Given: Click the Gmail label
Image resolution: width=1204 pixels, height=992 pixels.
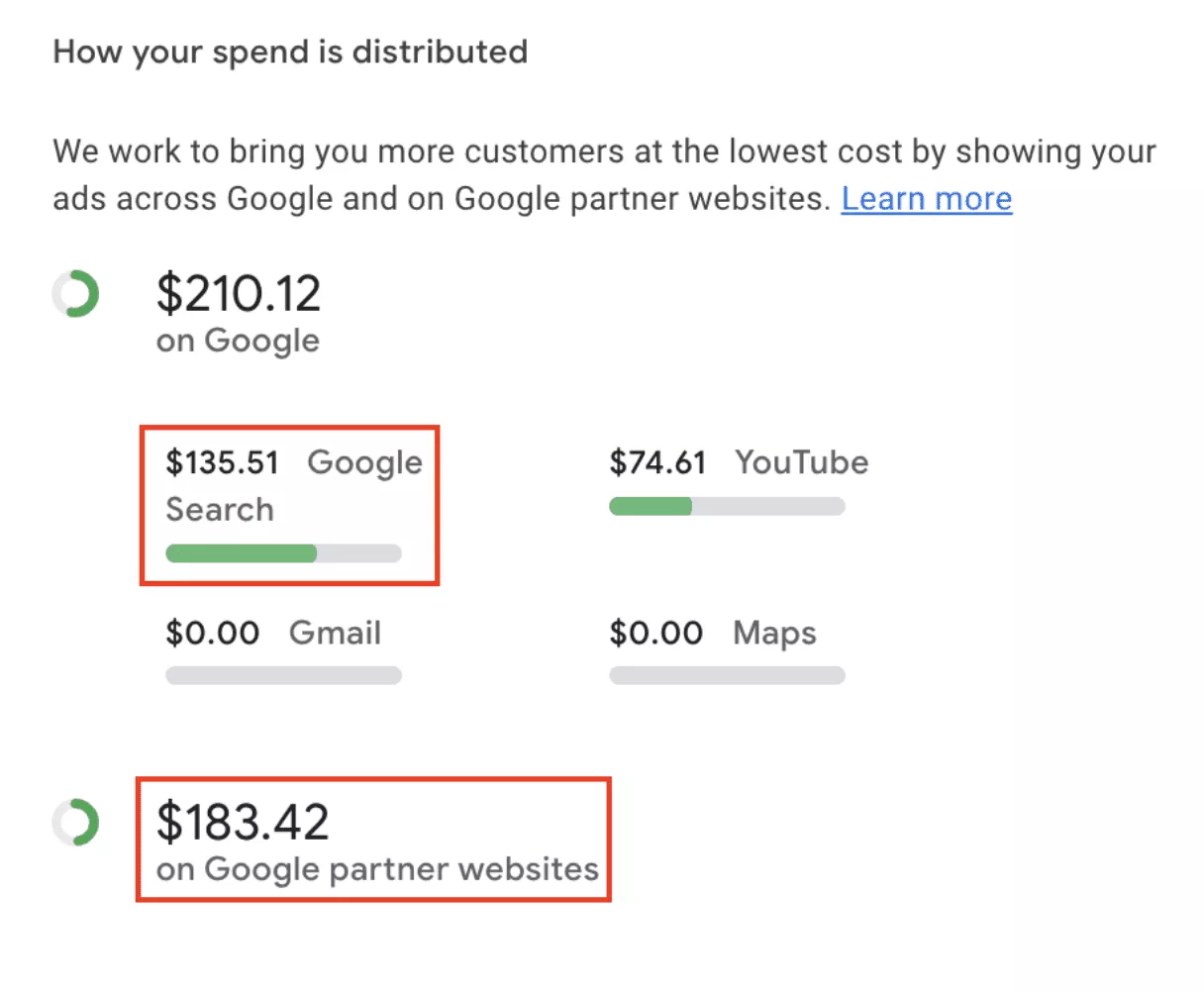Looking at the screenshot, I should pos(335,633).
